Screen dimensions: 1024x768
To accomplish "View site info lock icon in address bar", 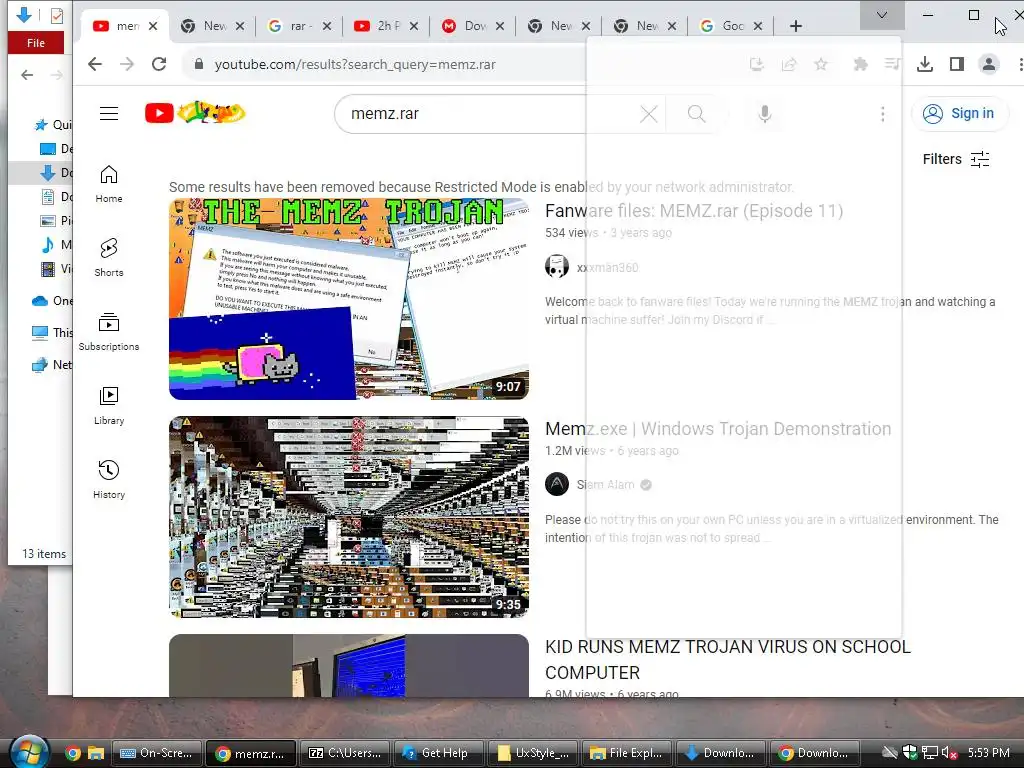I will (x=199, y=64).
